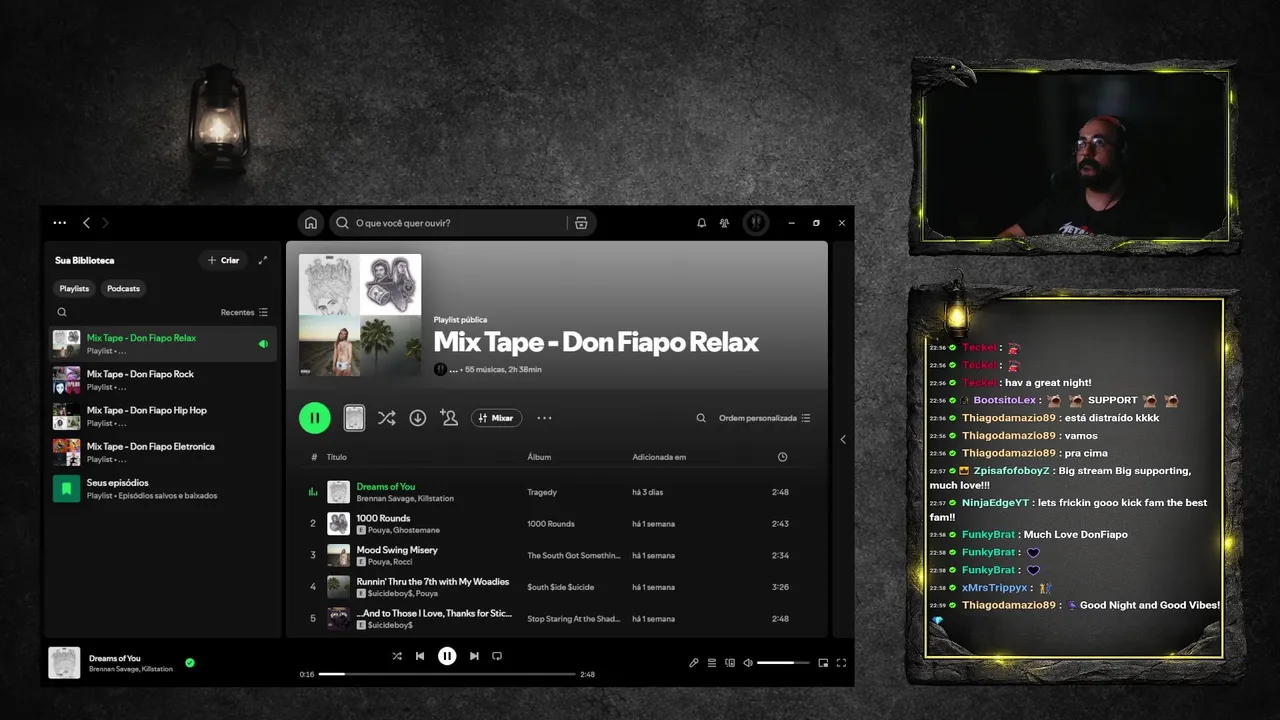Screen dimensions: 1280x720
Task: Open more options dots beside Mixar
Action: pyautogui.click(x=544, y=418)
